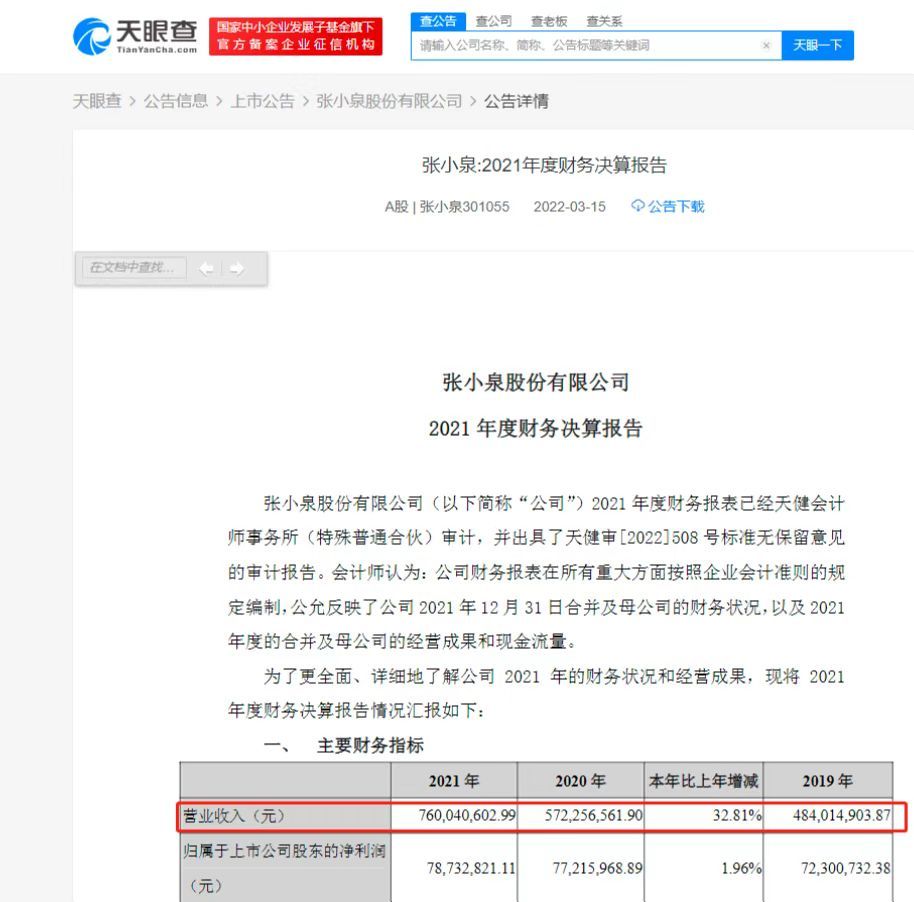The height and width of the screenshot is (902, 914).
Task: Click the TianYanCha logo
Action: pyautogui.click(x=135, y=36)
